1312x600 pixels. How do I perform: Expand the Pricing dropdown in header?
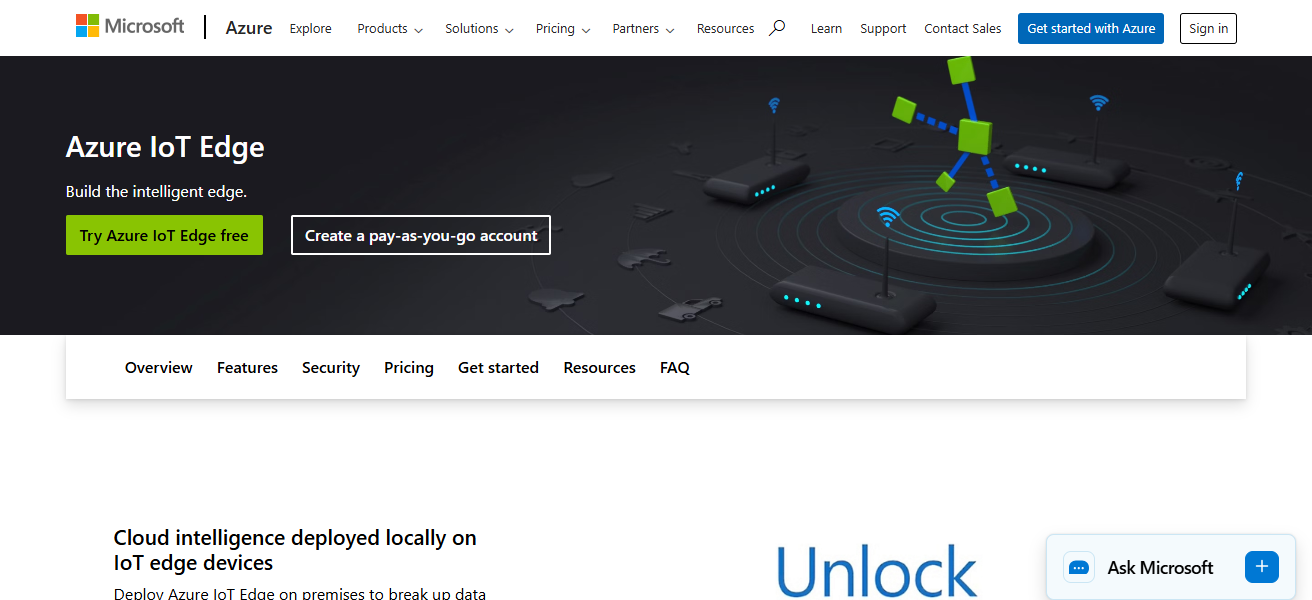tap(563, 29)
